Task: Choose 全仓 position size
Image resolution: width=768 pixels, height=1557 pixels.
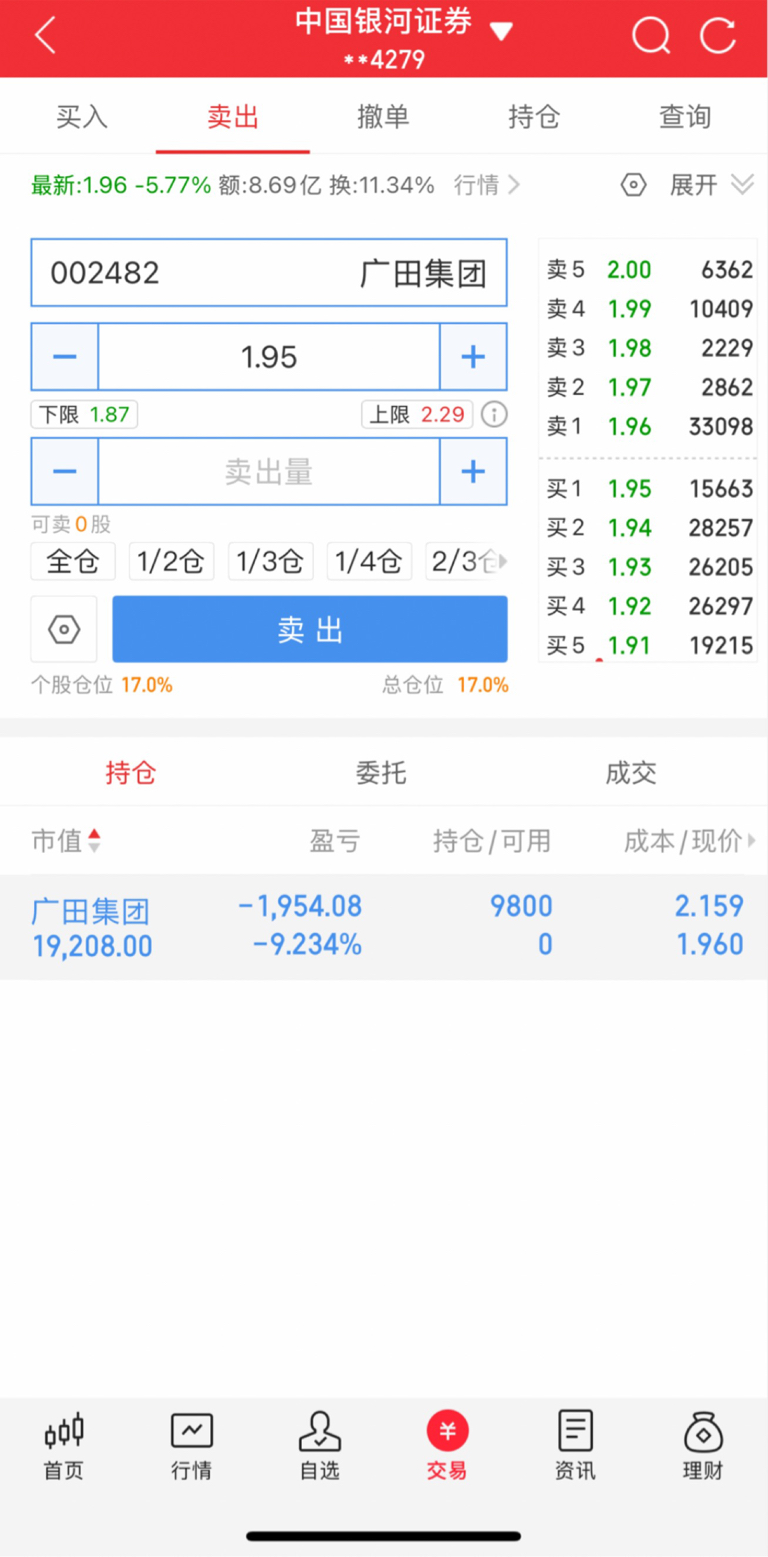Action: click(x=74, y=561)
